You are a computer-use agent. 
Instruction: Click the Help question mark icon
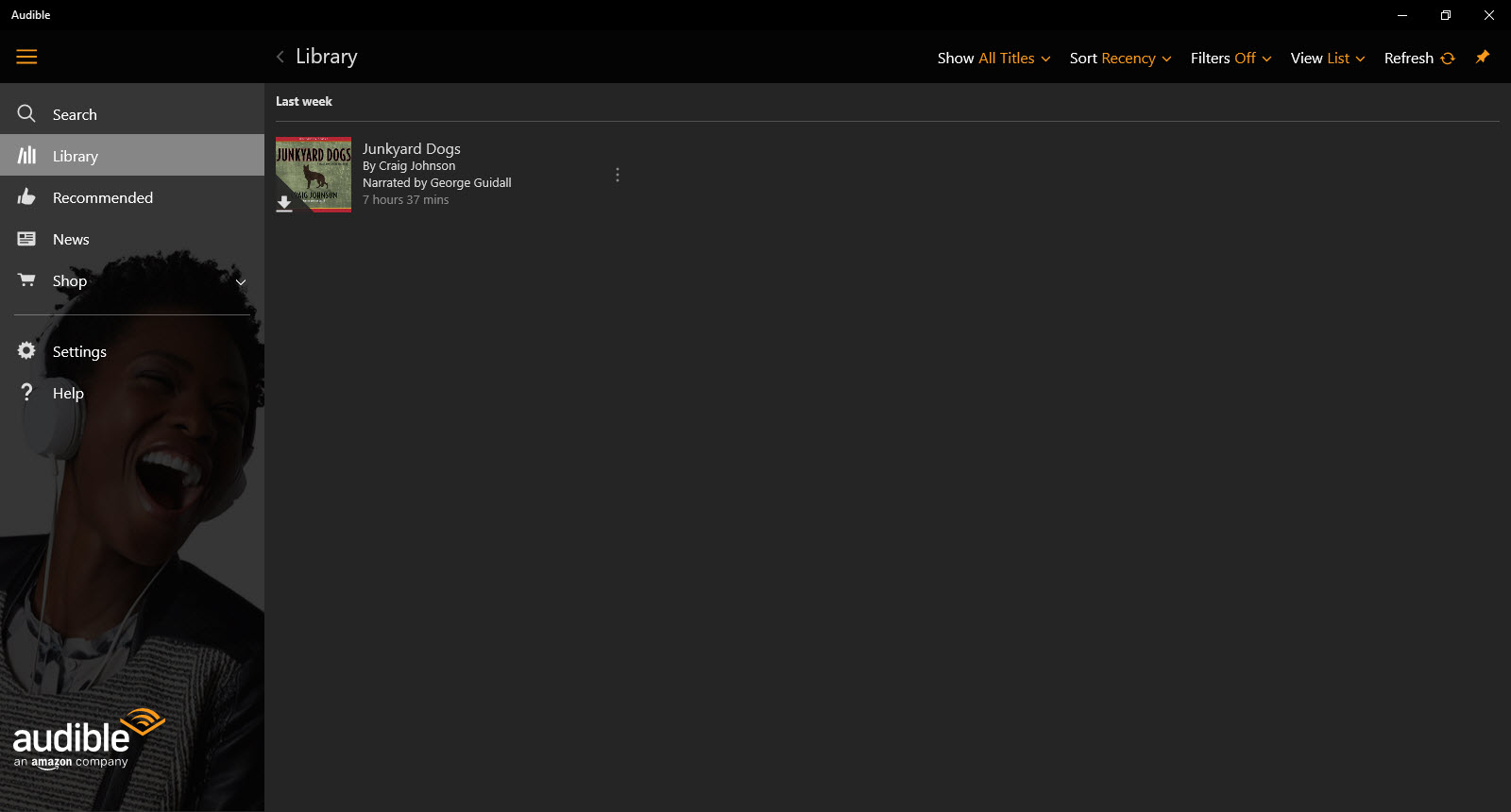(26, 393)
